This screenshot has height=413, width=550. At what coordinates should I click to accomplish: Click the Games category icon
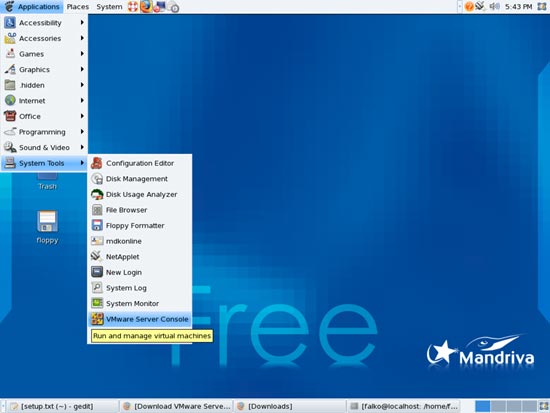tap(10, 54)
